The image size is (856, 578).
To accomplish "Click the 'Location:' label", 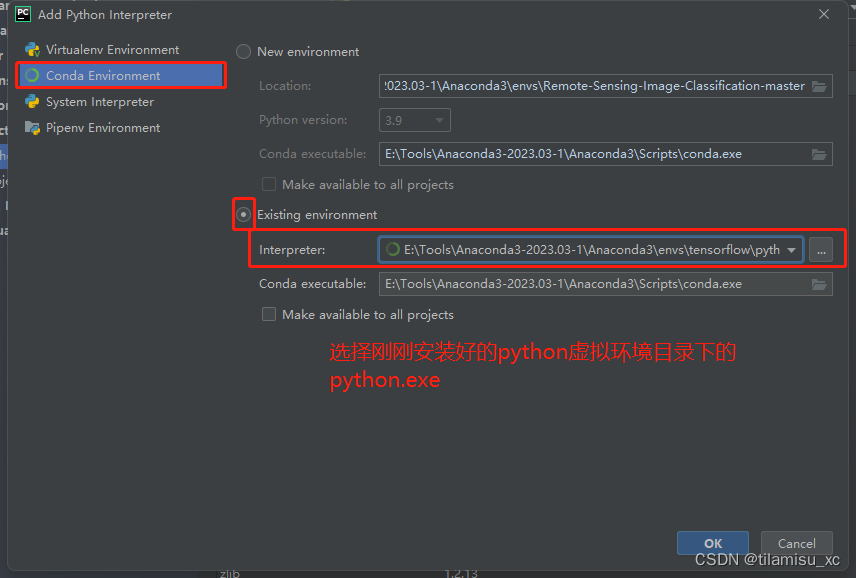I will [285, 86].
